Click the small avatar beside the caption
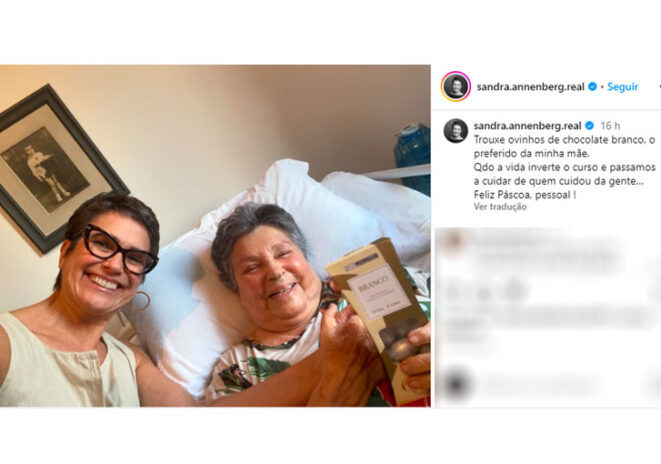Image resolution: width=661 pixels, height=464 pixels. [x=456, y=131]
